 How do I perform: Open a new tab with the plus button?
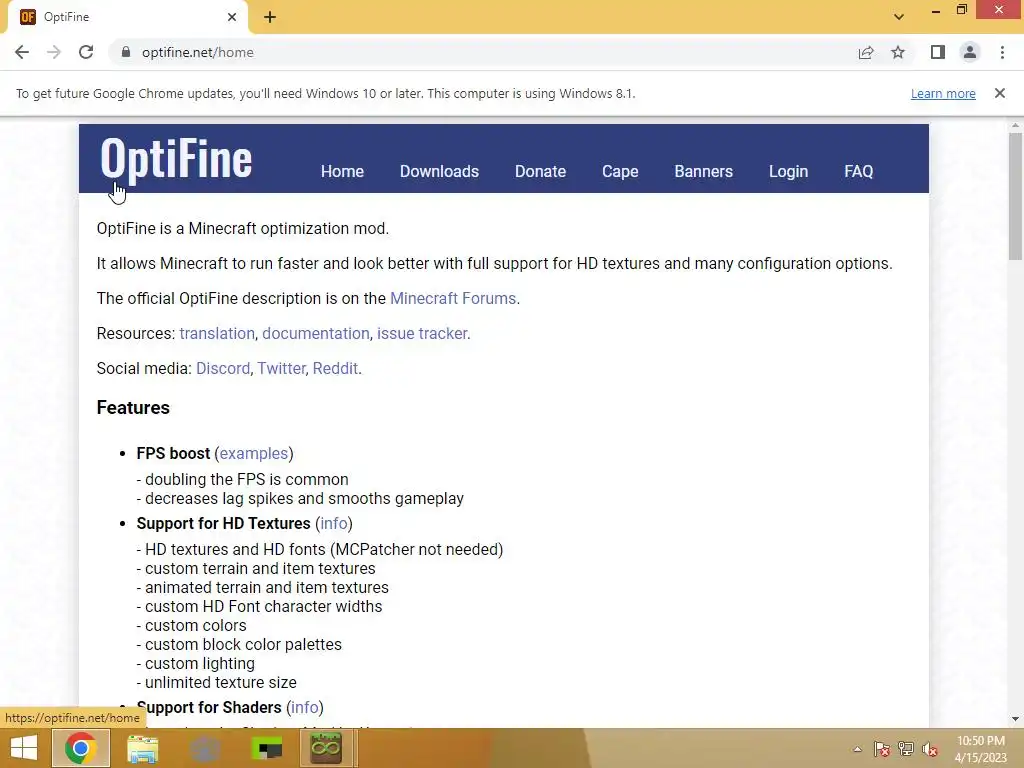(270, 17)
